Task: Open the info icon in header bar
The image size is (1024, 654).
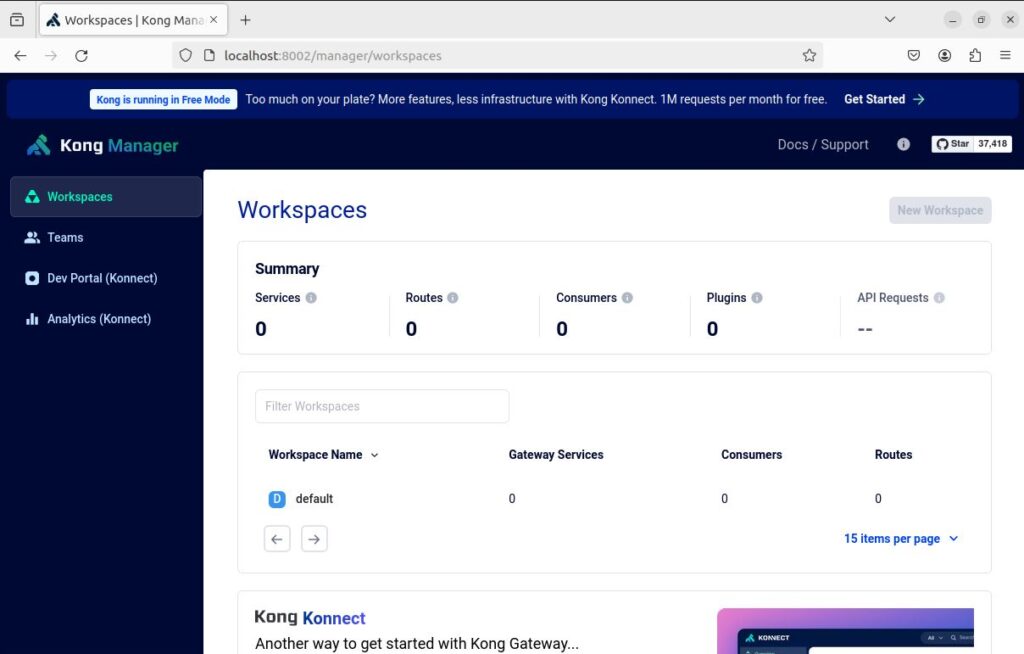Action: pos(904,145)
